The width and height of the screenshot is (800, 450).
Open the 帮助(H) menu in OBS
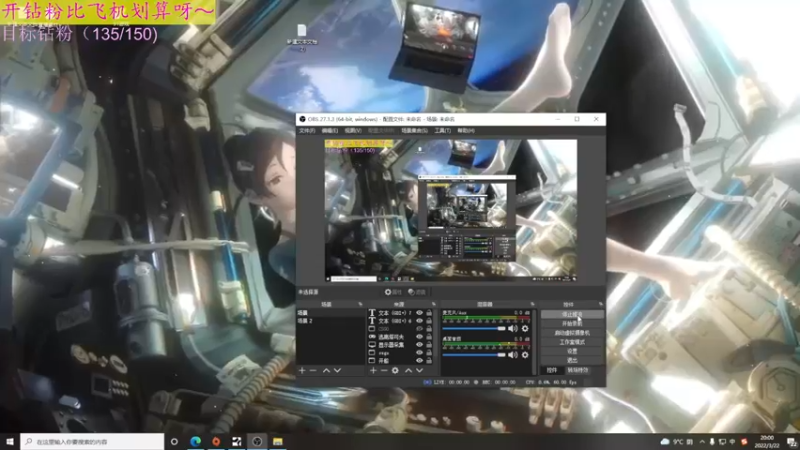(466, 131)
